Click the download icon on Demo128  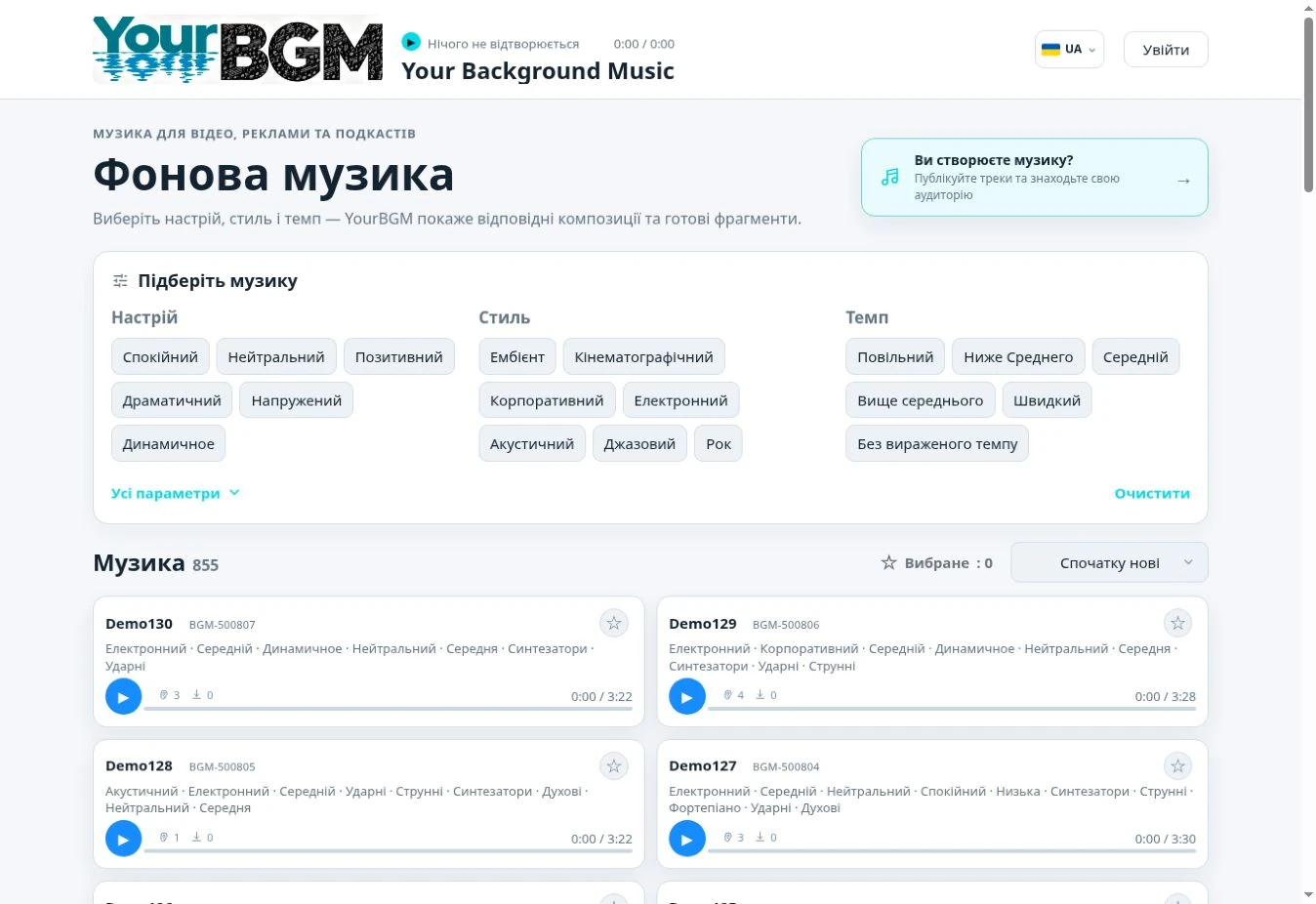tap(196, 837)
